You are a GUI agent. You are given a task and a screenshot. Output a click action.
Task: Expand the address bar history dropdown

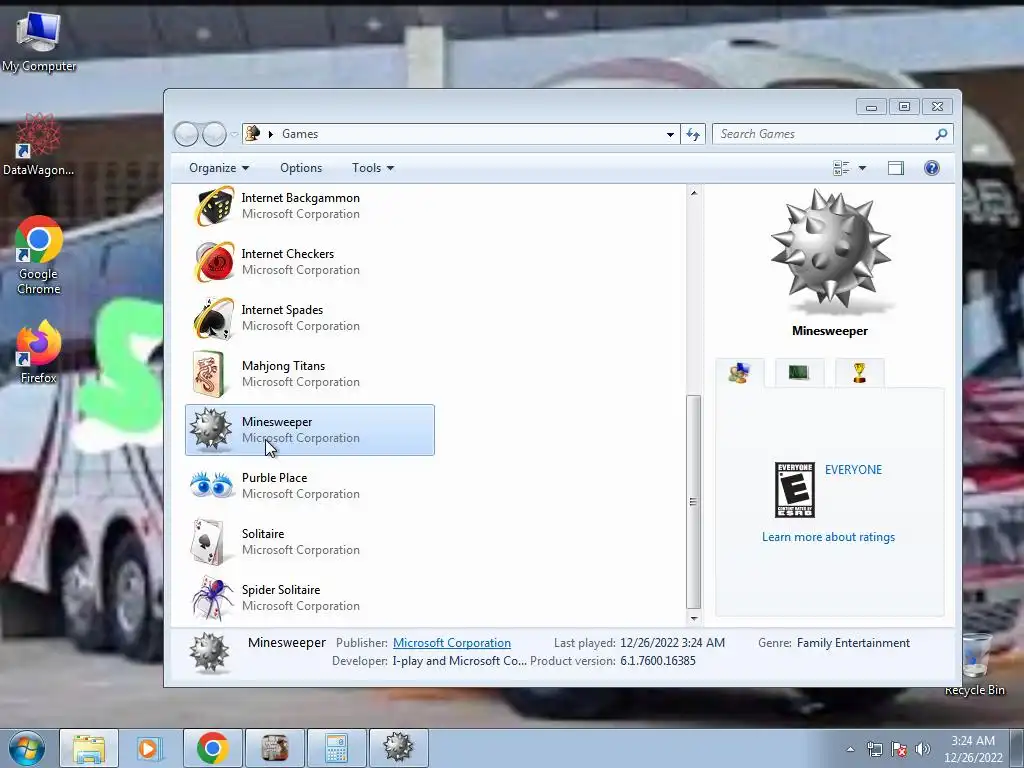click(x=670, y=135)
